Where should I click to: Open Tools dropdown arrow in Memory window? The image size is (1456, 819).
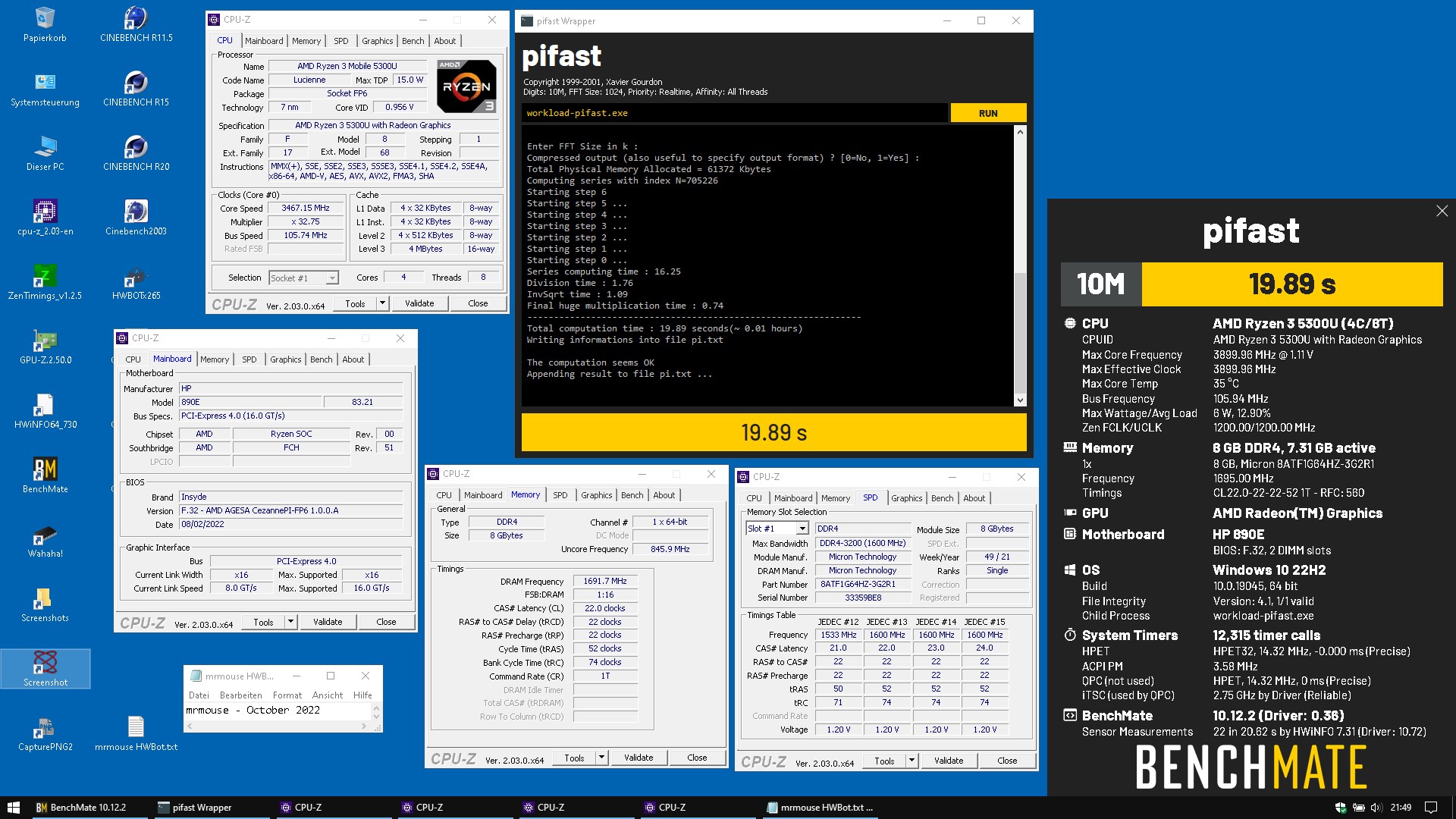[601, 758]
